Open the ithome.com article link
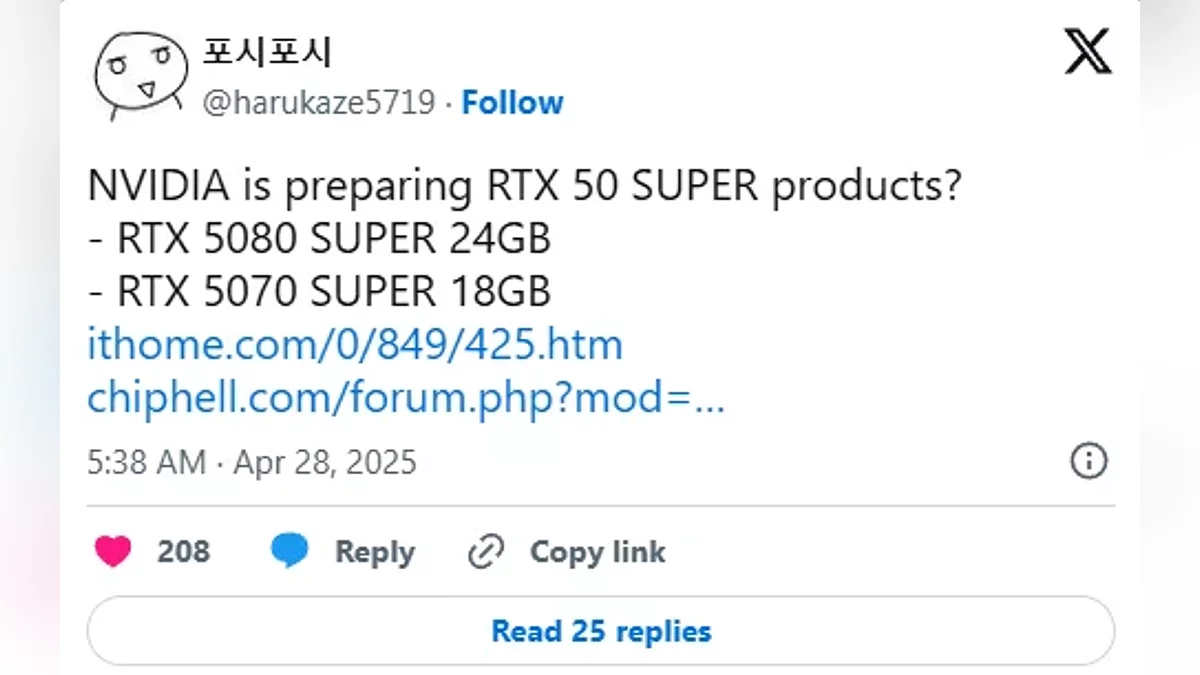The width and height of the screenshot is (1200, 675). pyautogui.click(x=355, y=345)
